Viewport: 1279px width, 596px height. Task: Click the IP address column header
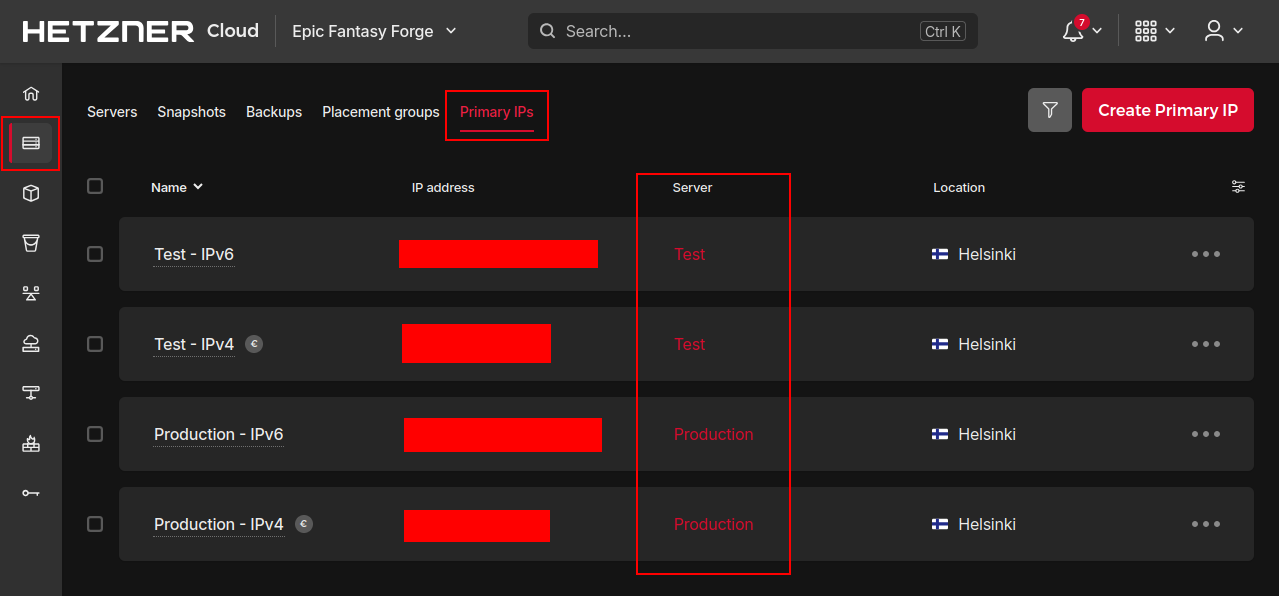pyautogui.click(x=443, y=187)
